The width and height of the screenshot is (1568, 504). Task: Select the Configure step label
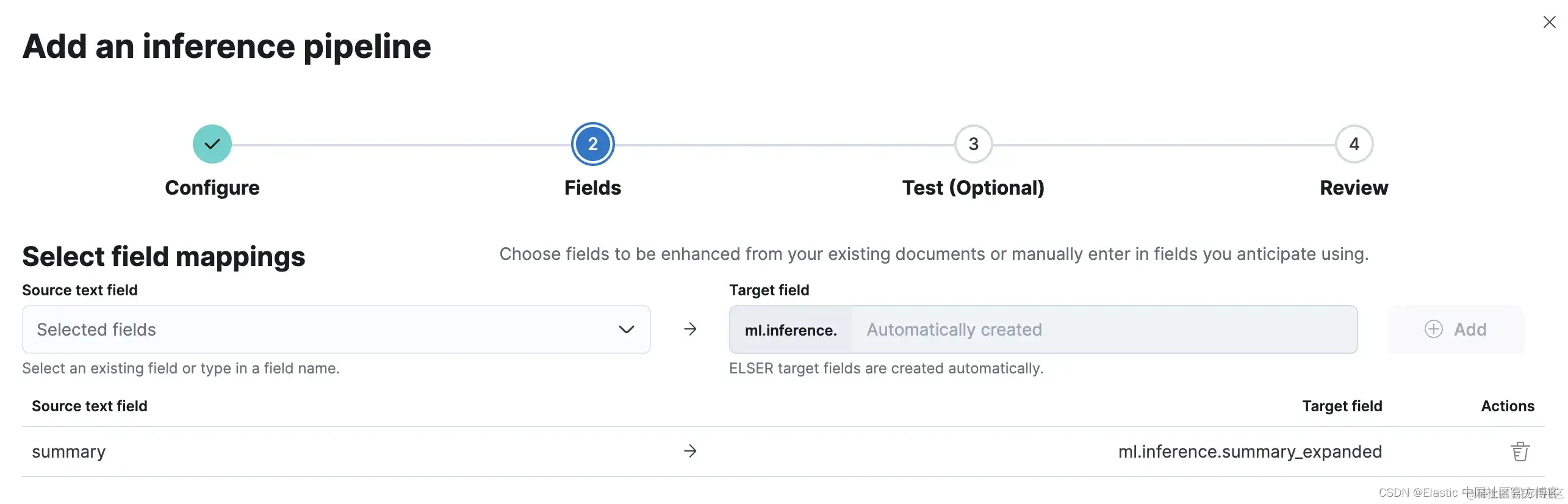coord(212,188)
